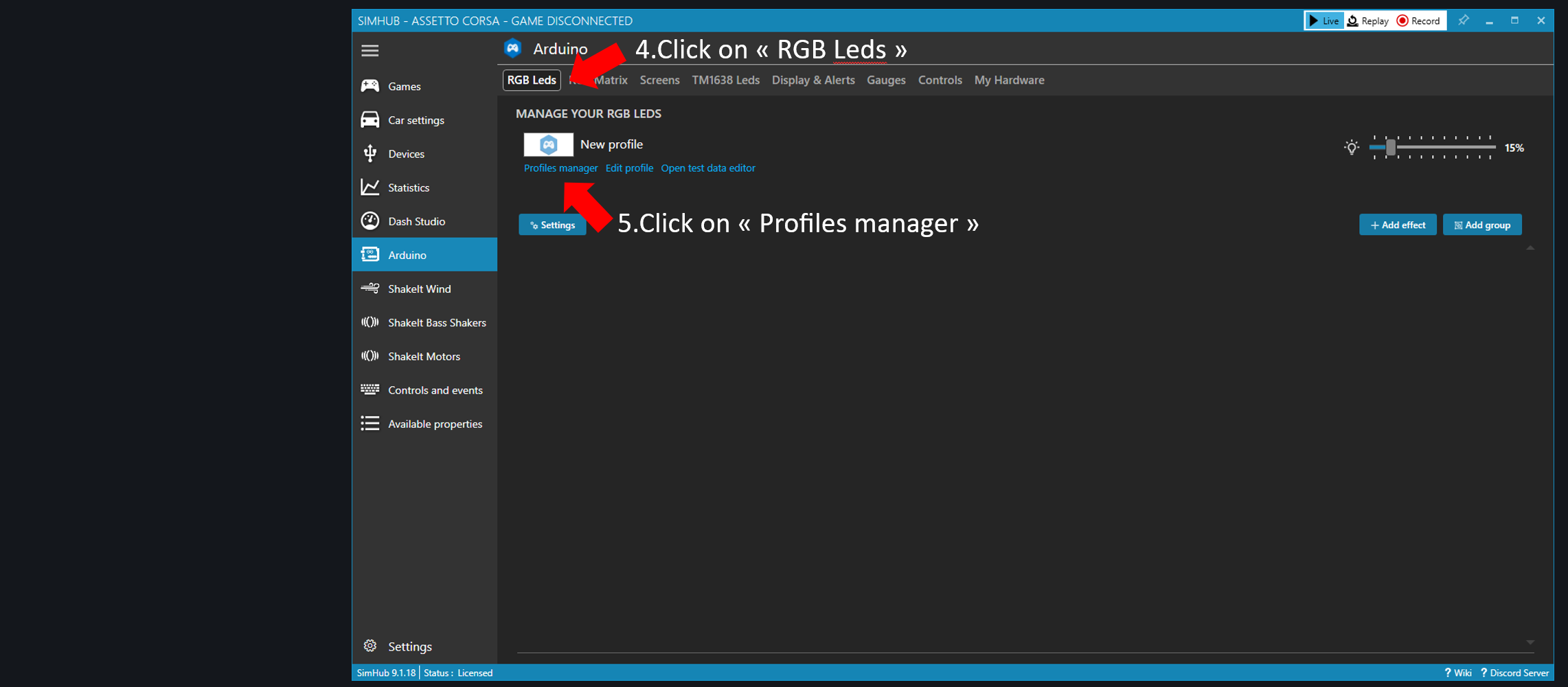Click the Games controller icon
This screenshot has height=687, width=1568.
click(370, 86)
